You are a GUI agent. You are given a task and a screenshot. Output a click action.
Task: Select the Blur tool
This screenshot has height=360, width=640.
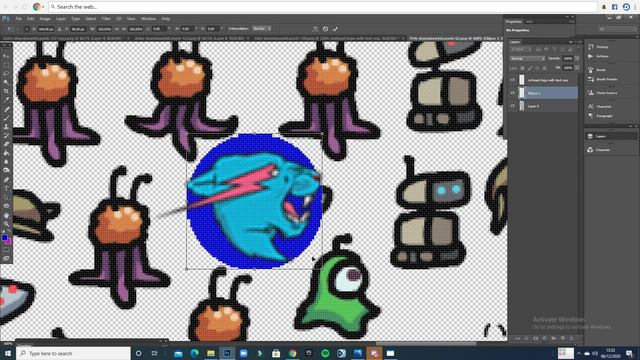6,162
